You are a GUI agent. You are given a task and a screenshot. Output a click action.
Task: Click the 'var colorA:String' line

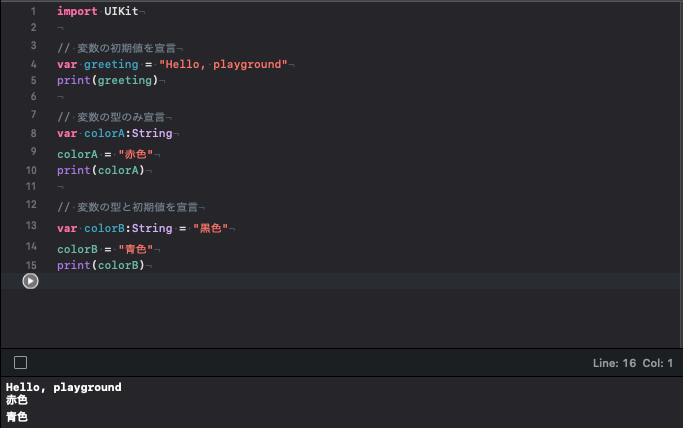click(x=115, y=133)
